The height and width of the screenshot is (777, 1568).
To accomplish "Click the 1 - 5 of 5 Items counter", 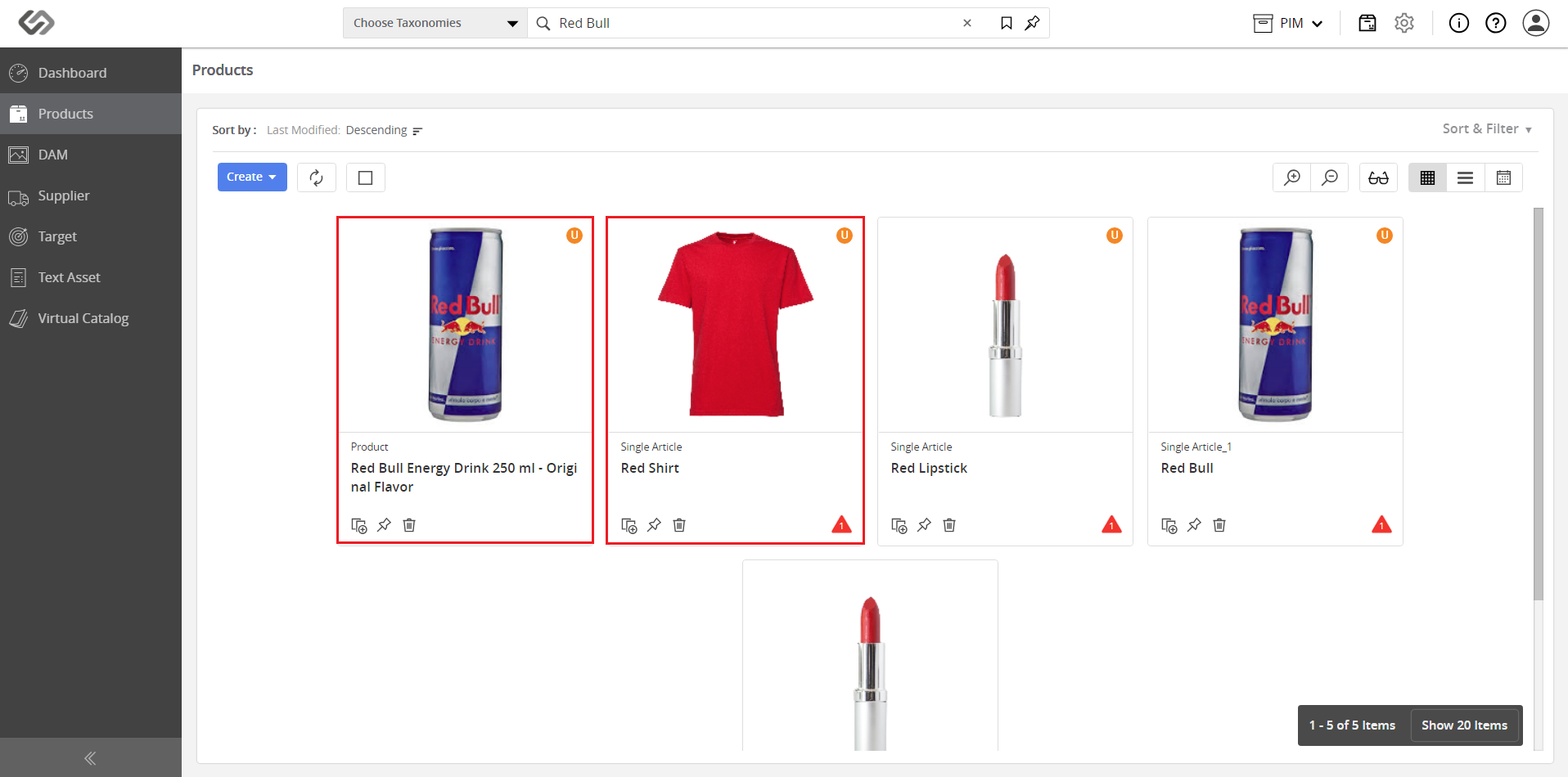I will [x=1352, y=725].
